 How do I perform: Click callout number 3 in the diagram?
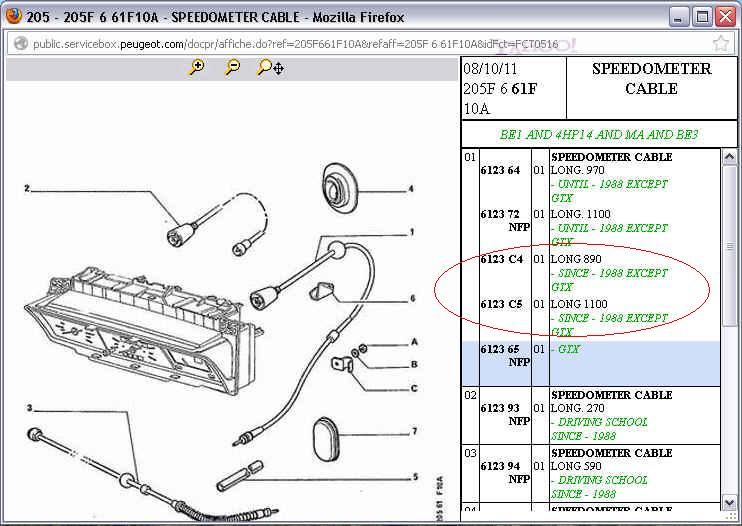click(30, 408)
